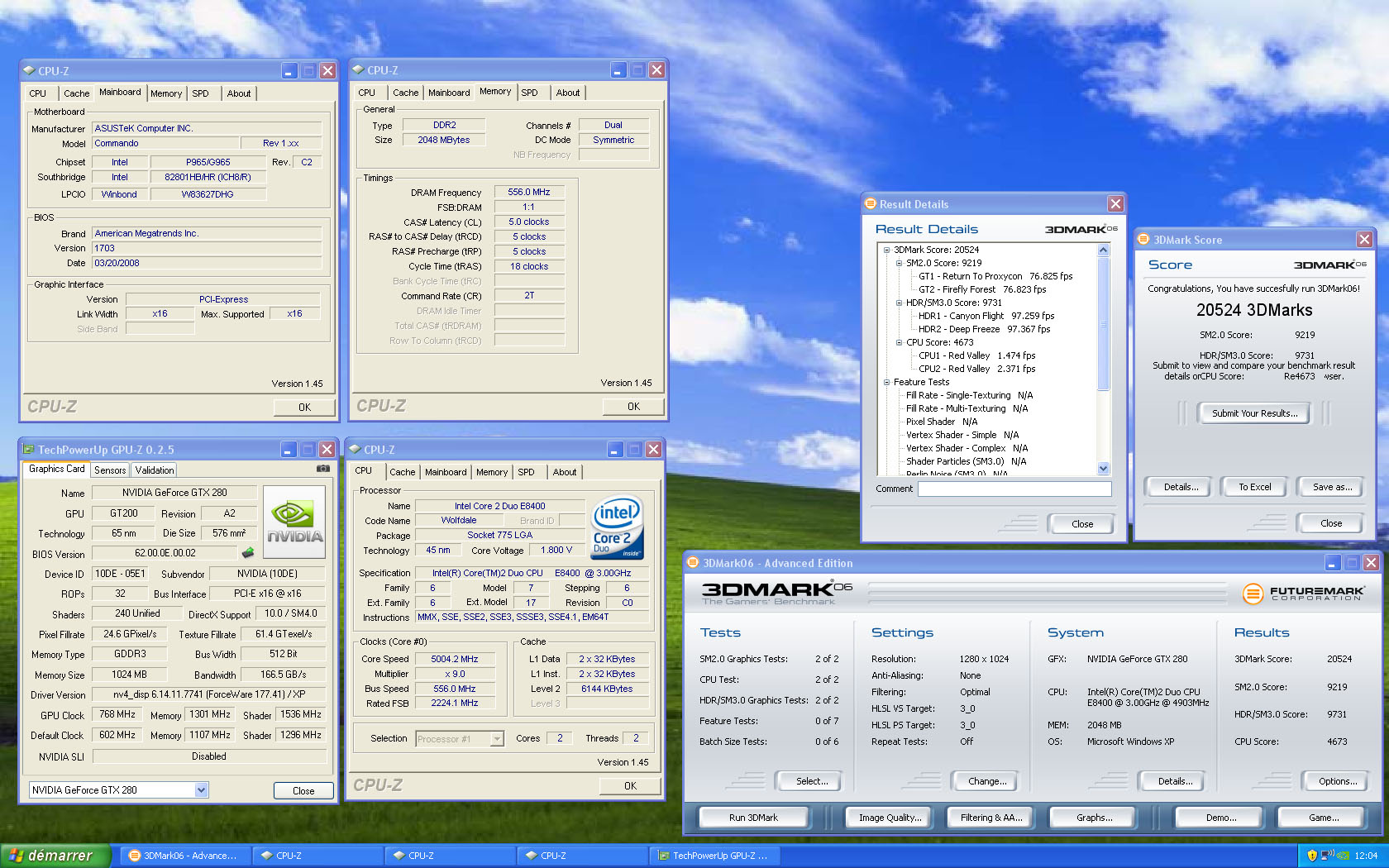Open the NVIDIA tray icon
1389x868 pixels.
pos(1344,856)
